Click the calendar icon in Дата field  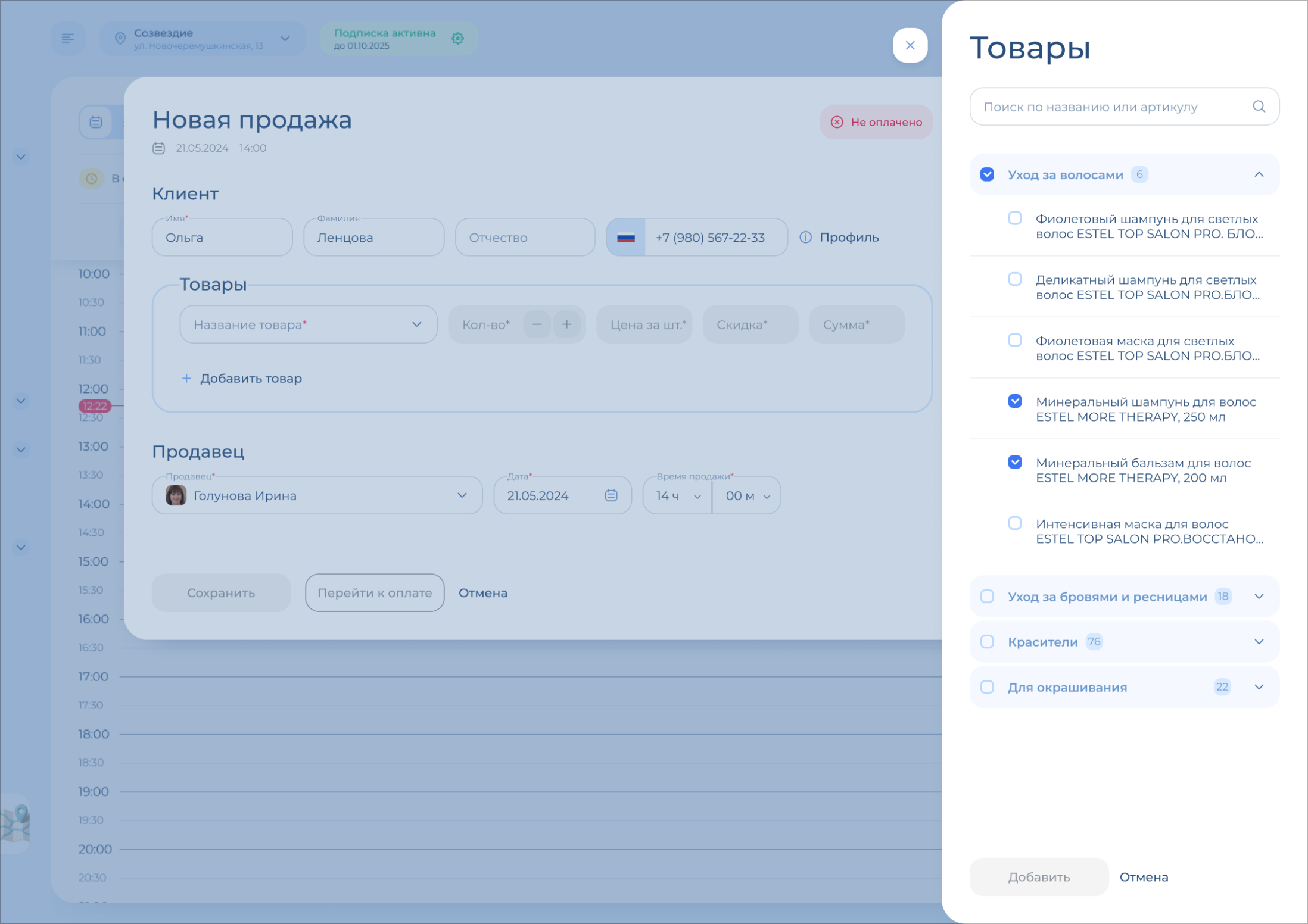611,495
